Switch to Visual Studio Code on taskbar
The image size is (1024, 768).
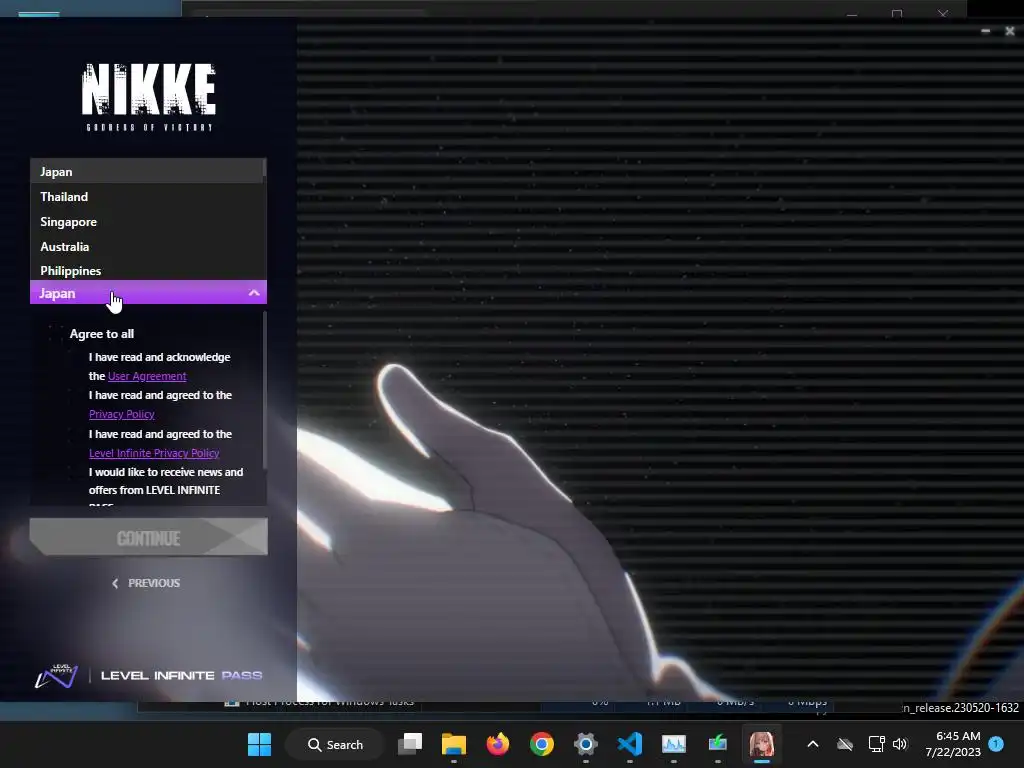coord(630,744)
